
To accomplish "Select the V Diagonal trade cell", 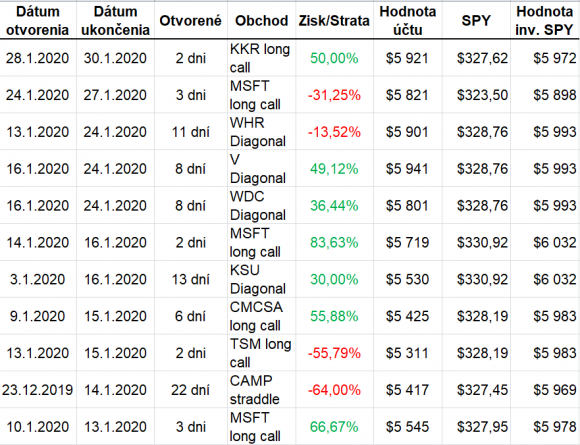I will point(261,169).
